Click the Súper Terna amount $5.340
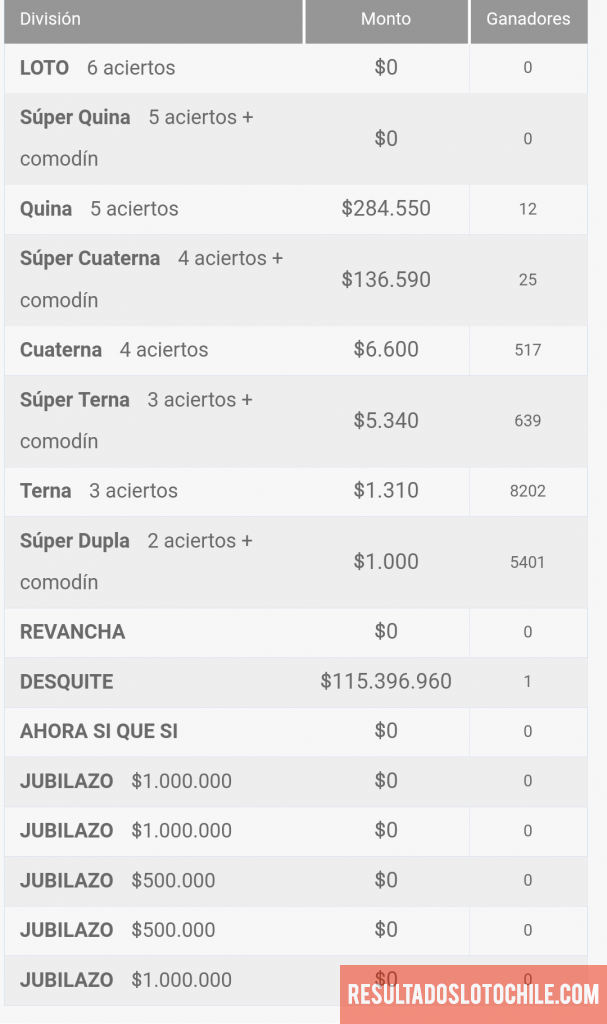The width and height of the screenshot is (607, 1024). 386,421
